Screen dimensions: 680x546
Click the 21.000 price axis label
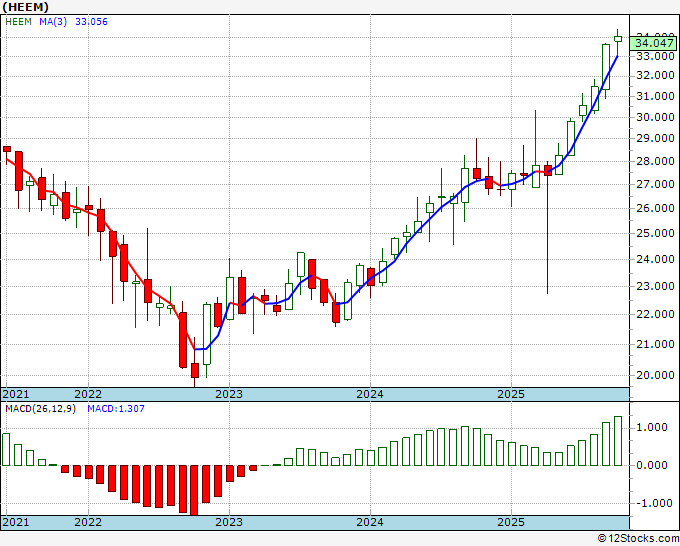(655, 344)
